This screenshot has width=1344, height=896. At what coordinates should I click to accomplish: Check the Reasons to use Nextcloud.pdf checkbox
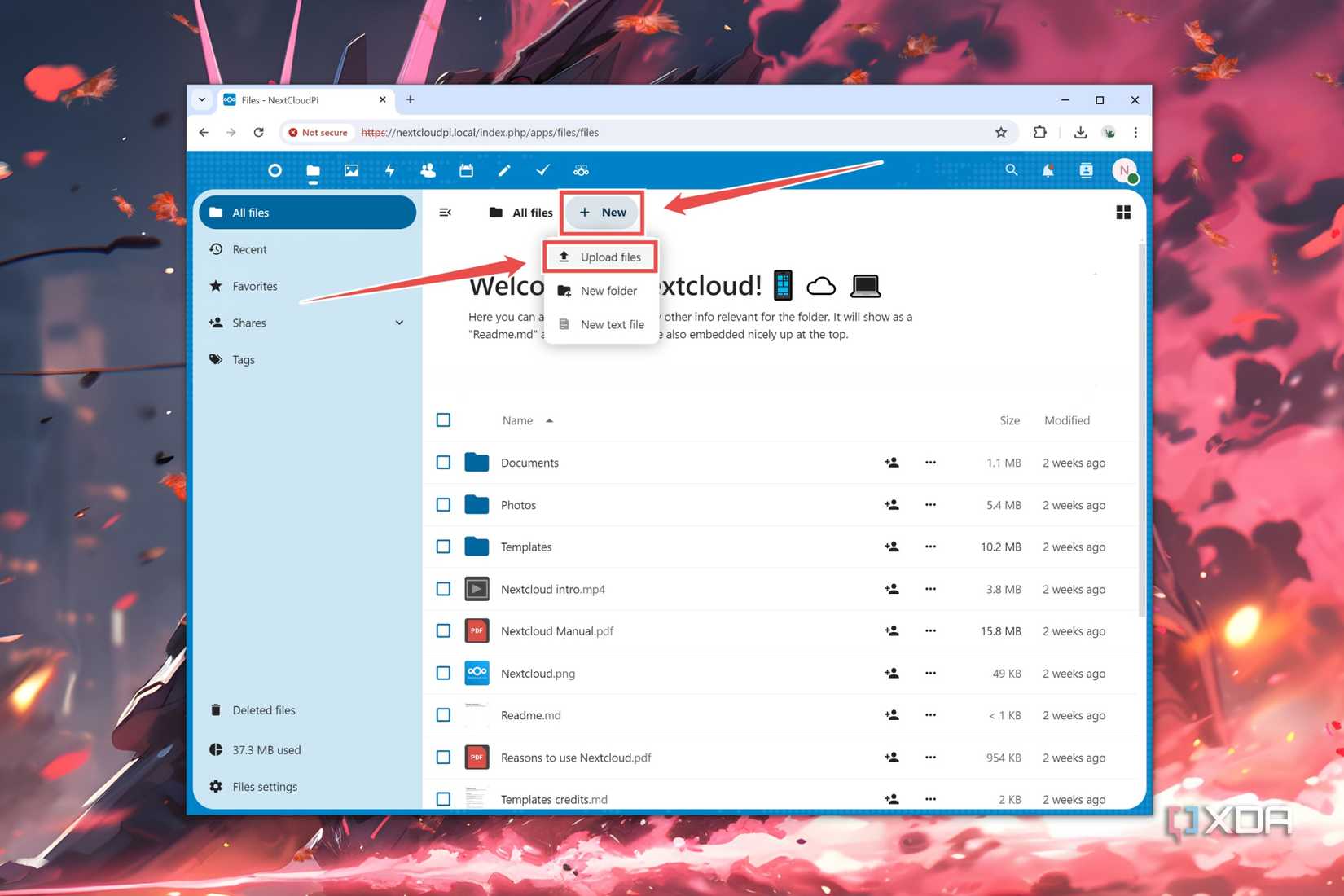pyautogui.click(x=443, y=758)
